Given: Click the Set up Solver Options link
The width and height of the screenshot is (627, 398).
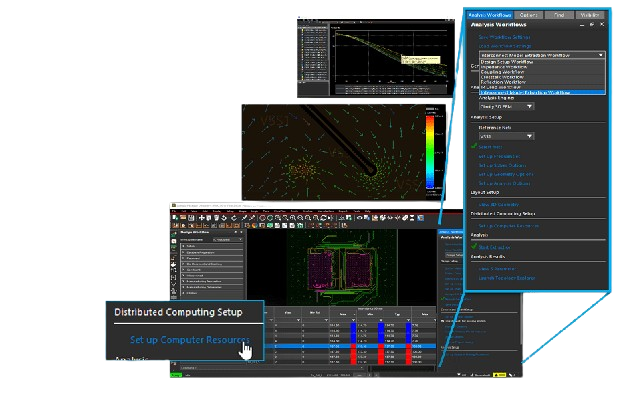Looking at the screenshot, I should click(x=502, y=165).
